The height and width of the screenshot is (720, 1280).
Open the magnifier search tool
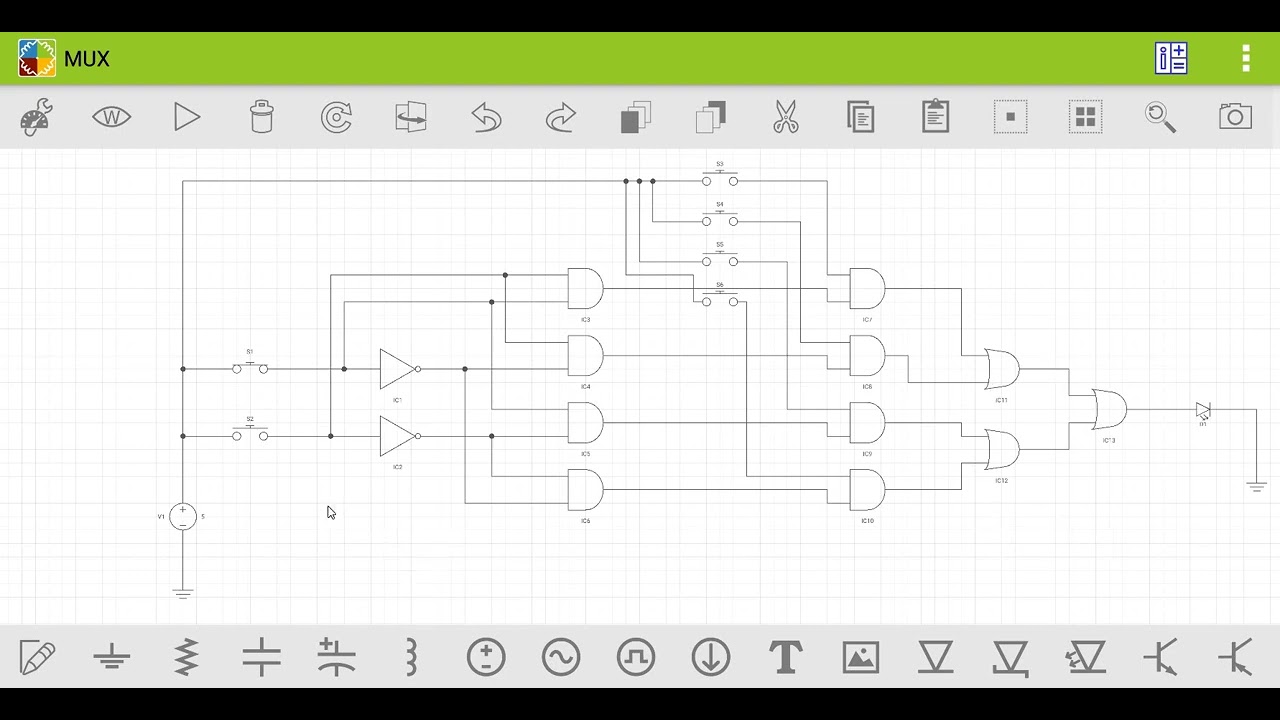1160,117
